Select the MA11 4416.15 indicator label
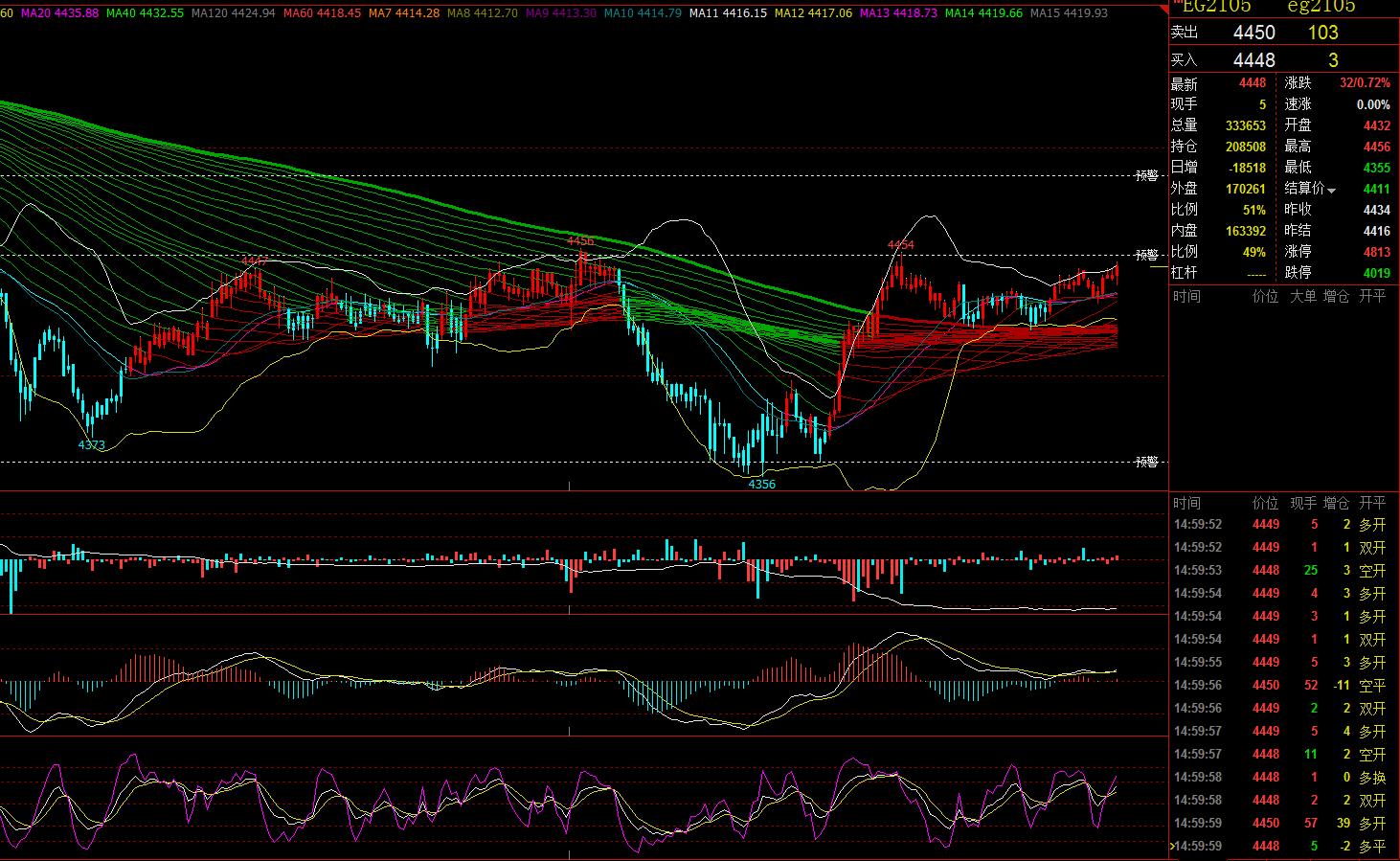1400x861 pixels. (728, 13)
